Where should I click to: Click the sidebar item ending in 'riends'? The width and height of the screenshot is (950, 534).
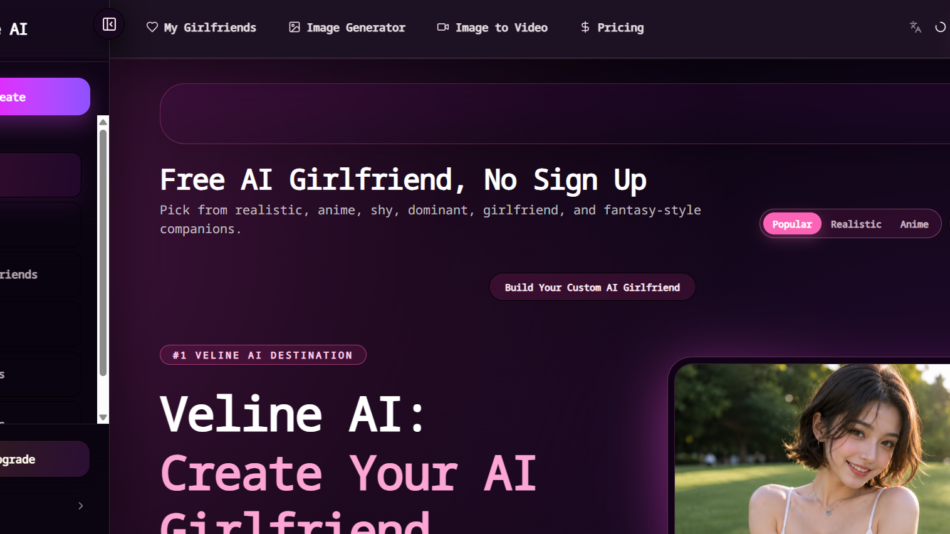(39, 275)
